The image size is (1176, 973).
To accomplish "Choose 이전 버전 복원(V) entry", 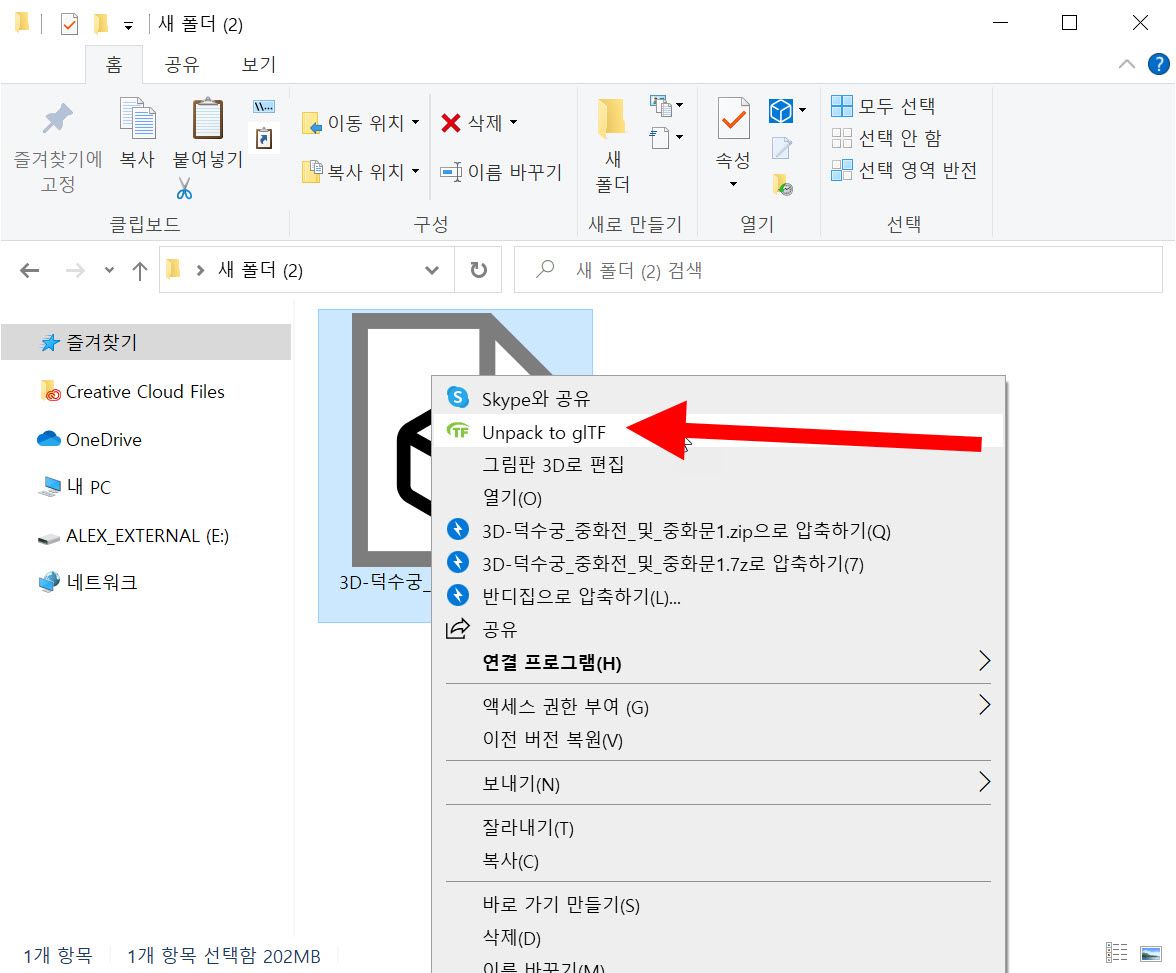I will (x=718, y=739).
